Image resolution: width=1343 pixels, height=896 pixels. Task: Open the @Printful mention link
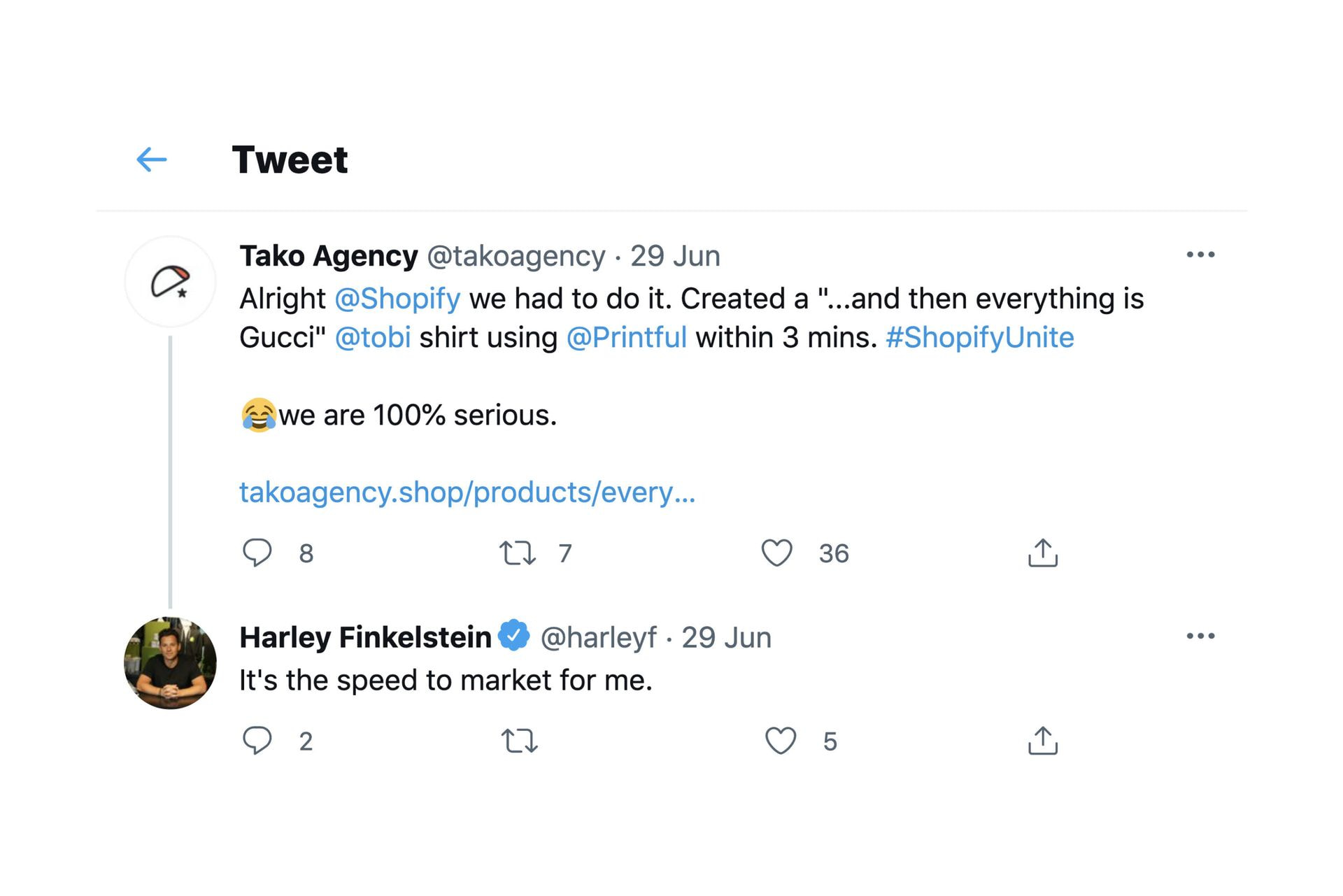click(x=627, y=338)
